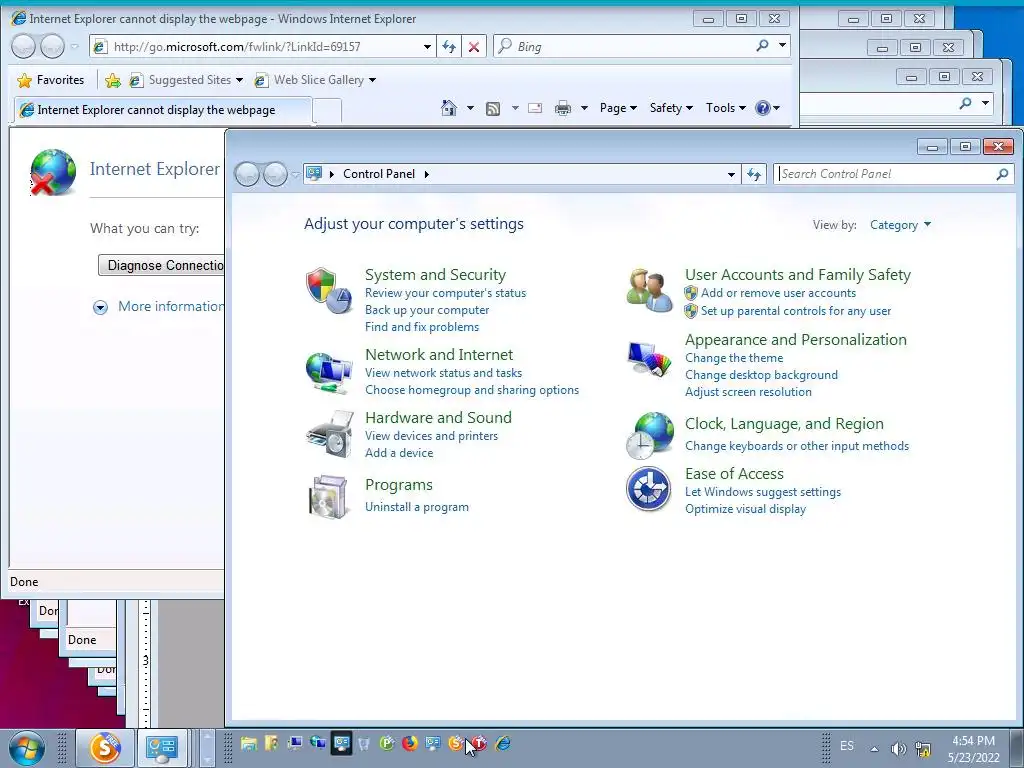Open View network status and tasks

443,373
